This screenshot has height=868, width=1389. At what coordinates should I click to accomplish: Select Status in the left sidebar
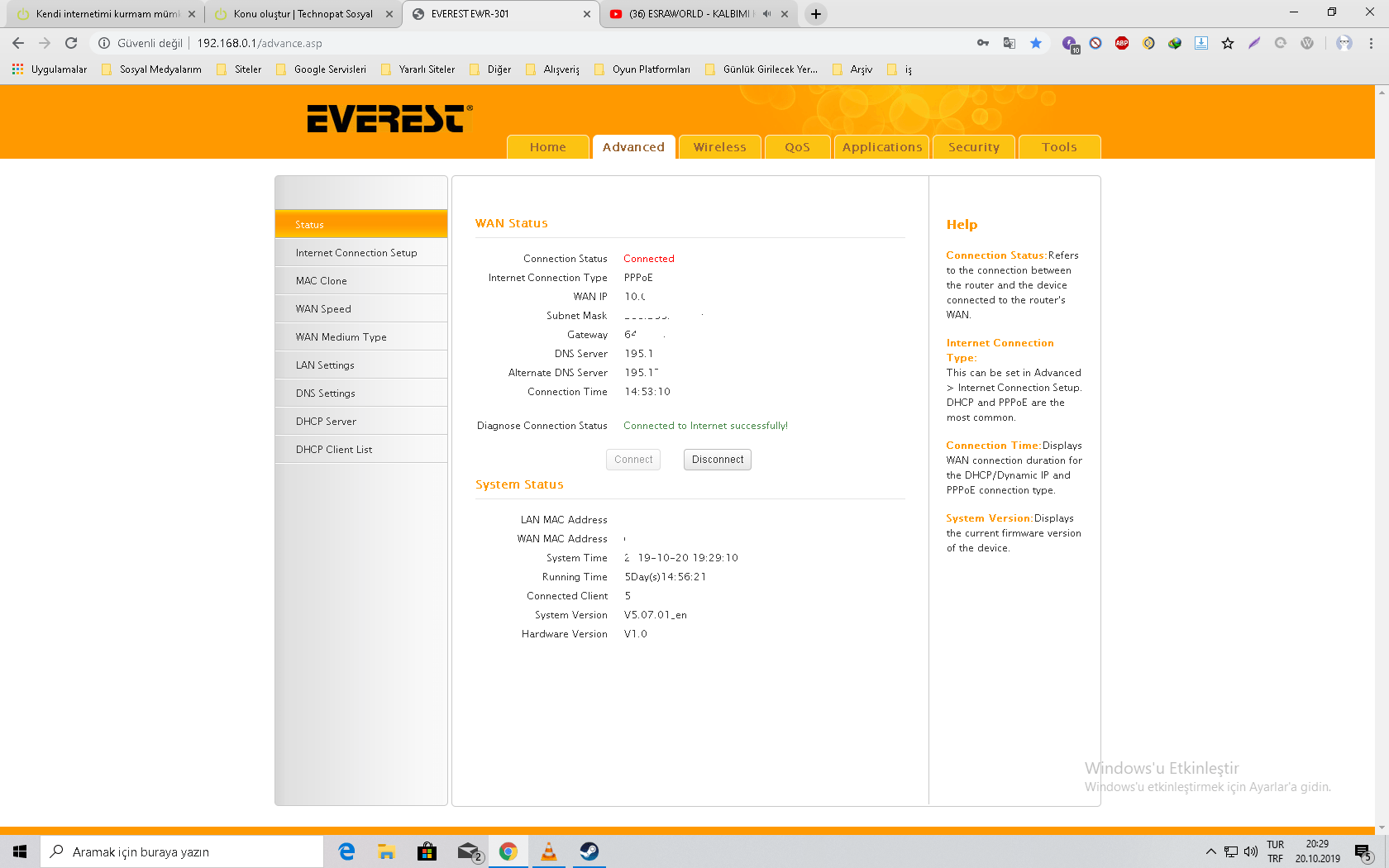coord(361,224)
